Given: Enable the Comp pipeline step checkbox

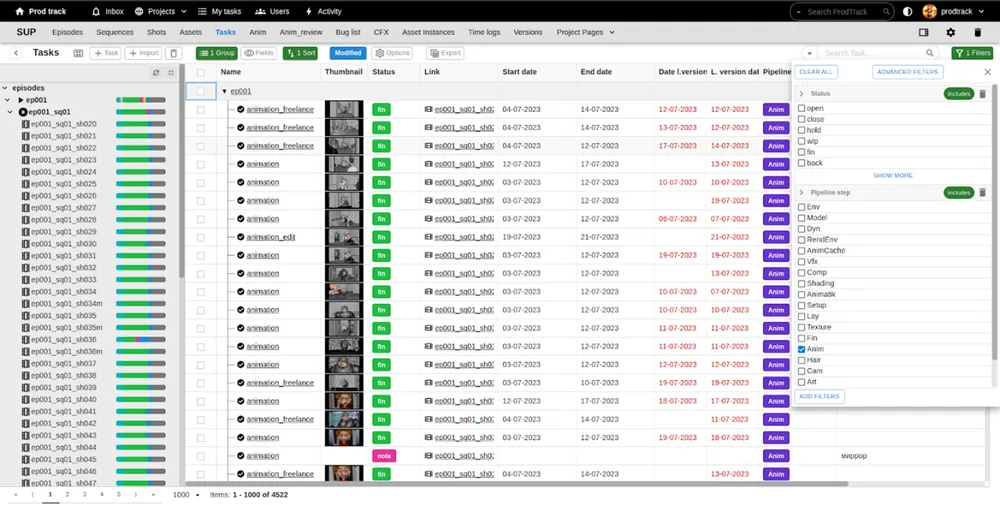Looking at the screenshot, I should point(802,272).
